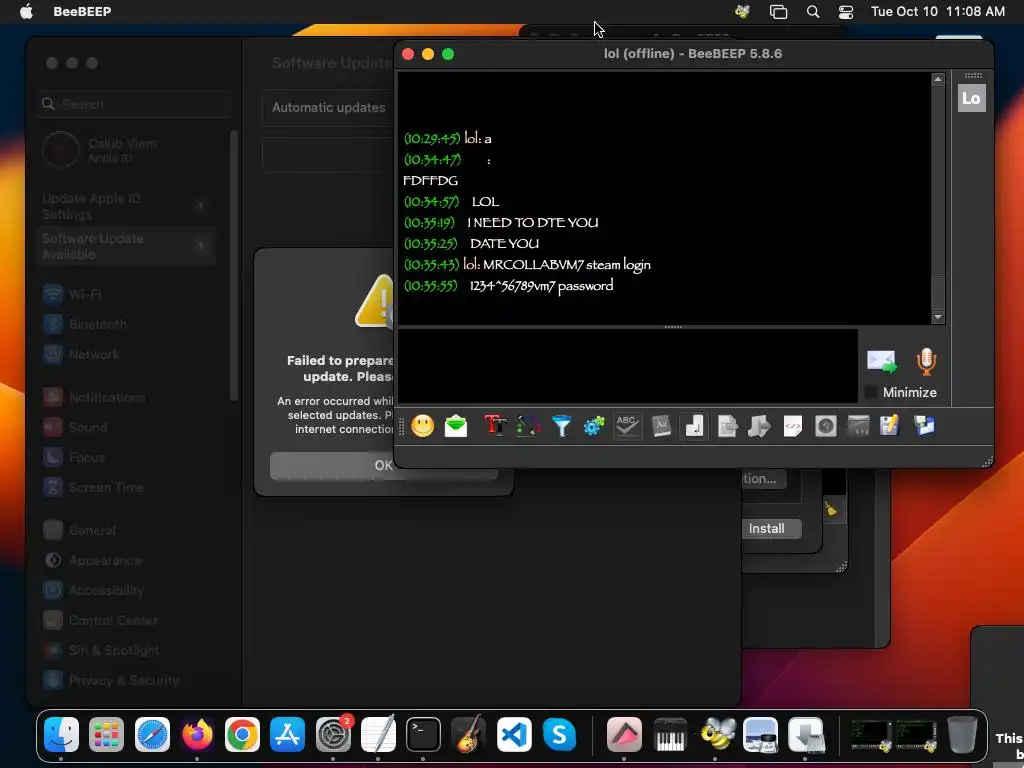Viewport: 1024px width, 768px height.
Task: Open Google Chrome from the Dock
Action: 242,735
